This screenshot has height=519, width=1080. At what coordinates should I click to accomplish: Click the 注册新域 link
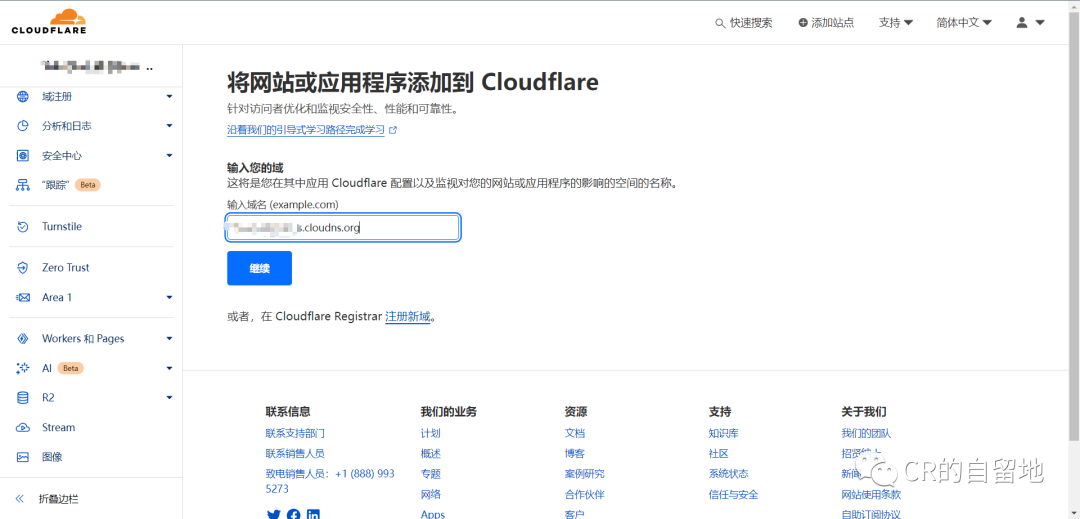coord(407,317)
